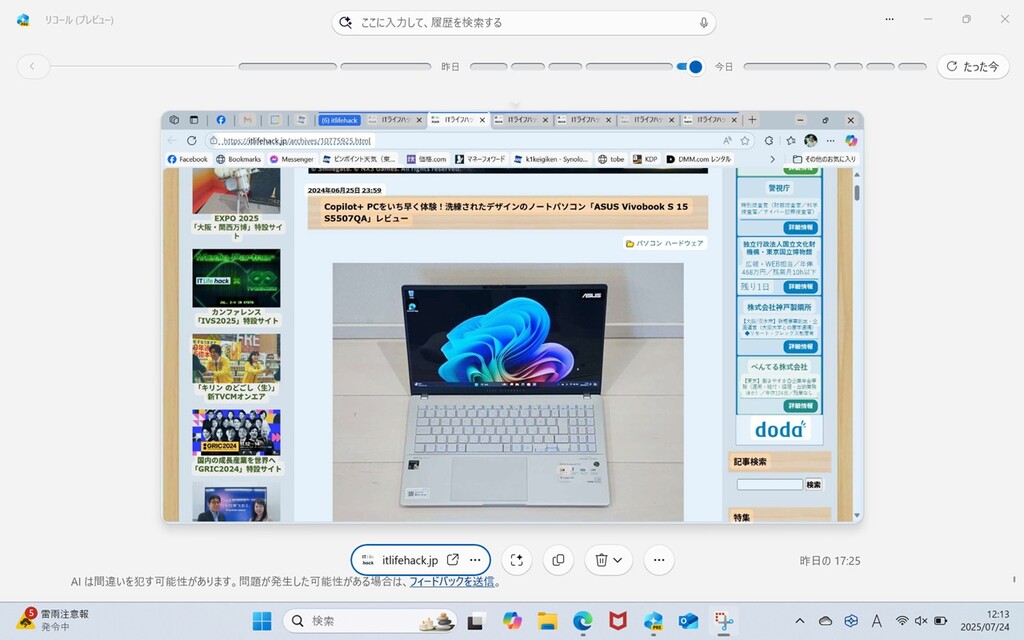Open snapshot more options ellipsis button

(659, 560)
